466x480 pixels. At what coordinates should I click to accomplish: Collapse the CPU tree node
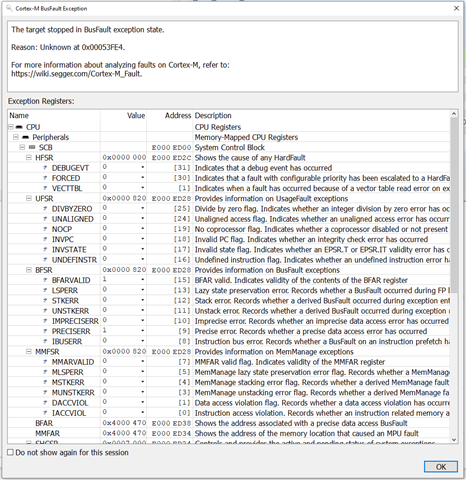pyautogui.click(x=11, y=127)
